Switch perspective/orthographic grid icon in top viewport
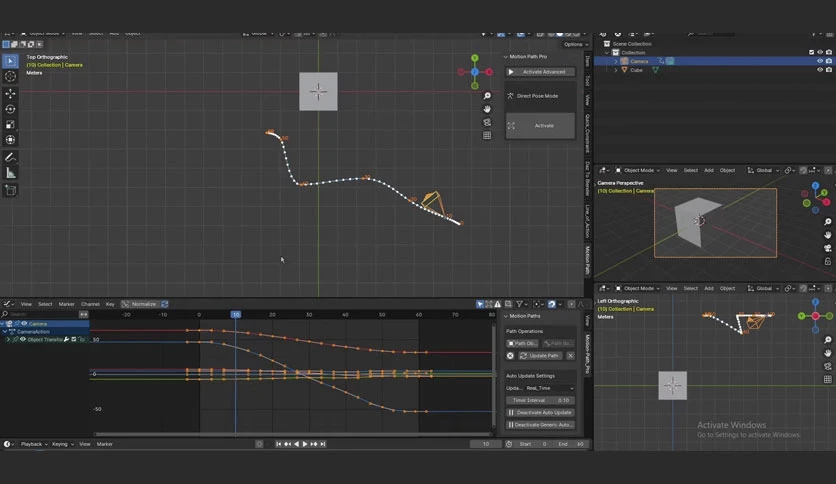836x484 pixels. [487, 135]
